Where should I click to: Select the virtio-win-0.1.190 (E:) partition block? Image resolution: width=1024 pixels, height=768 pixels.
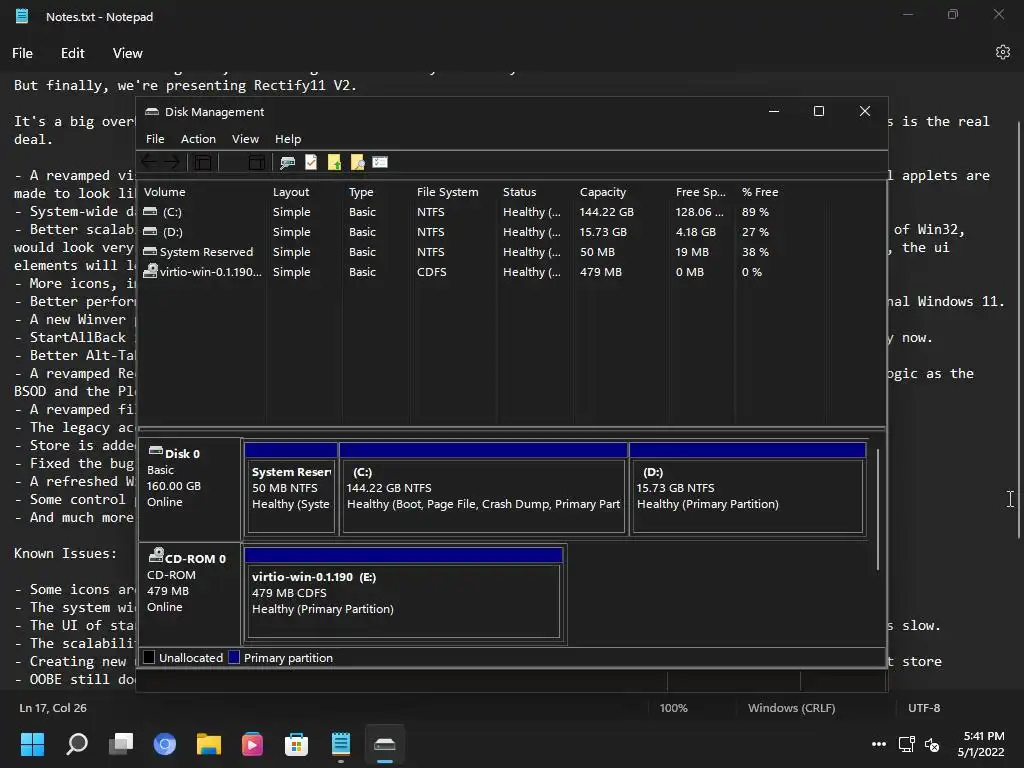coord(404,593)
